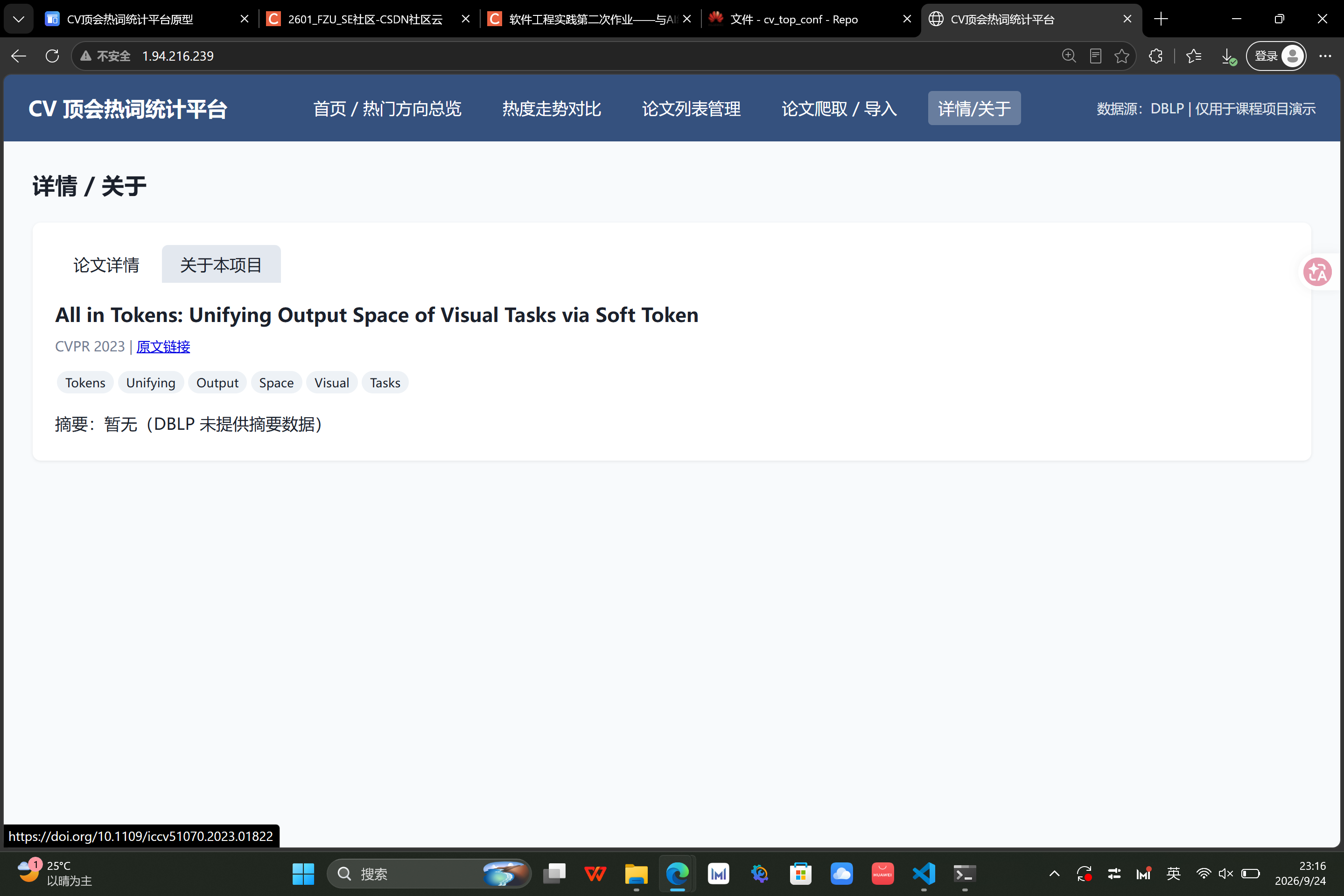This screenshot has width=1344, height=896.
Task: Open the weather widget showing 25°C
Action: (54, 873)
